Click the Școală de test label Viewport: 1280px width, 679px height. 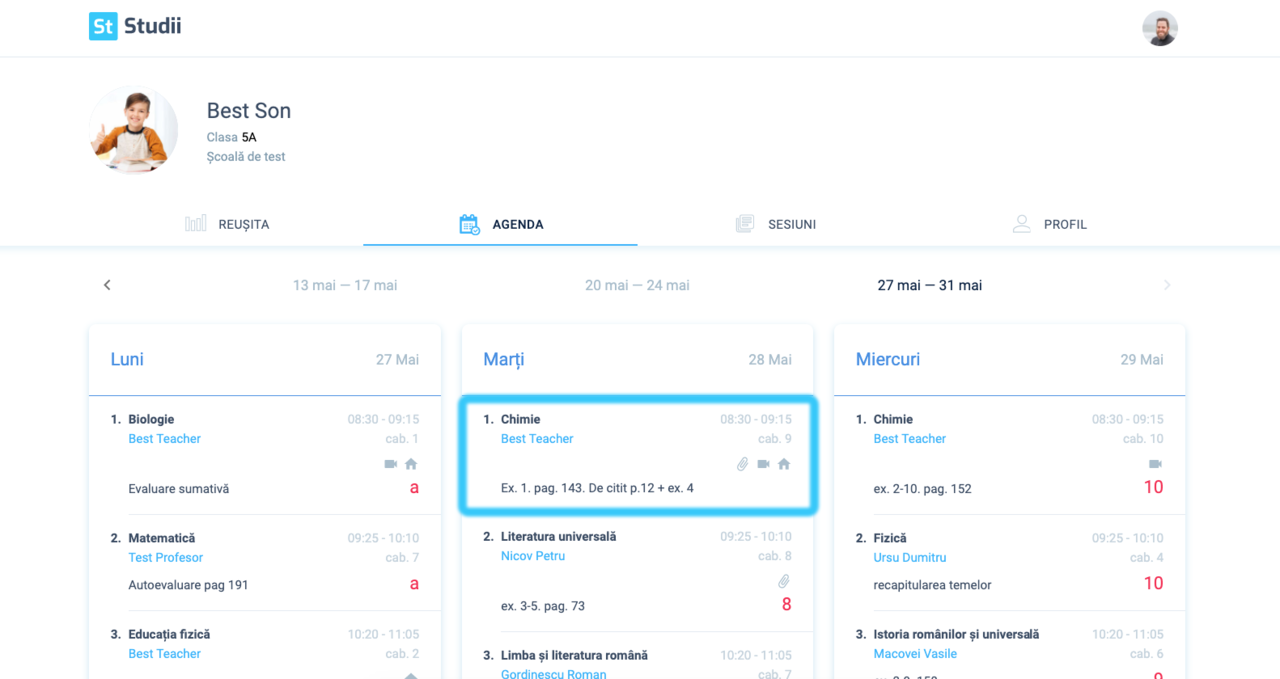(246, 157)
